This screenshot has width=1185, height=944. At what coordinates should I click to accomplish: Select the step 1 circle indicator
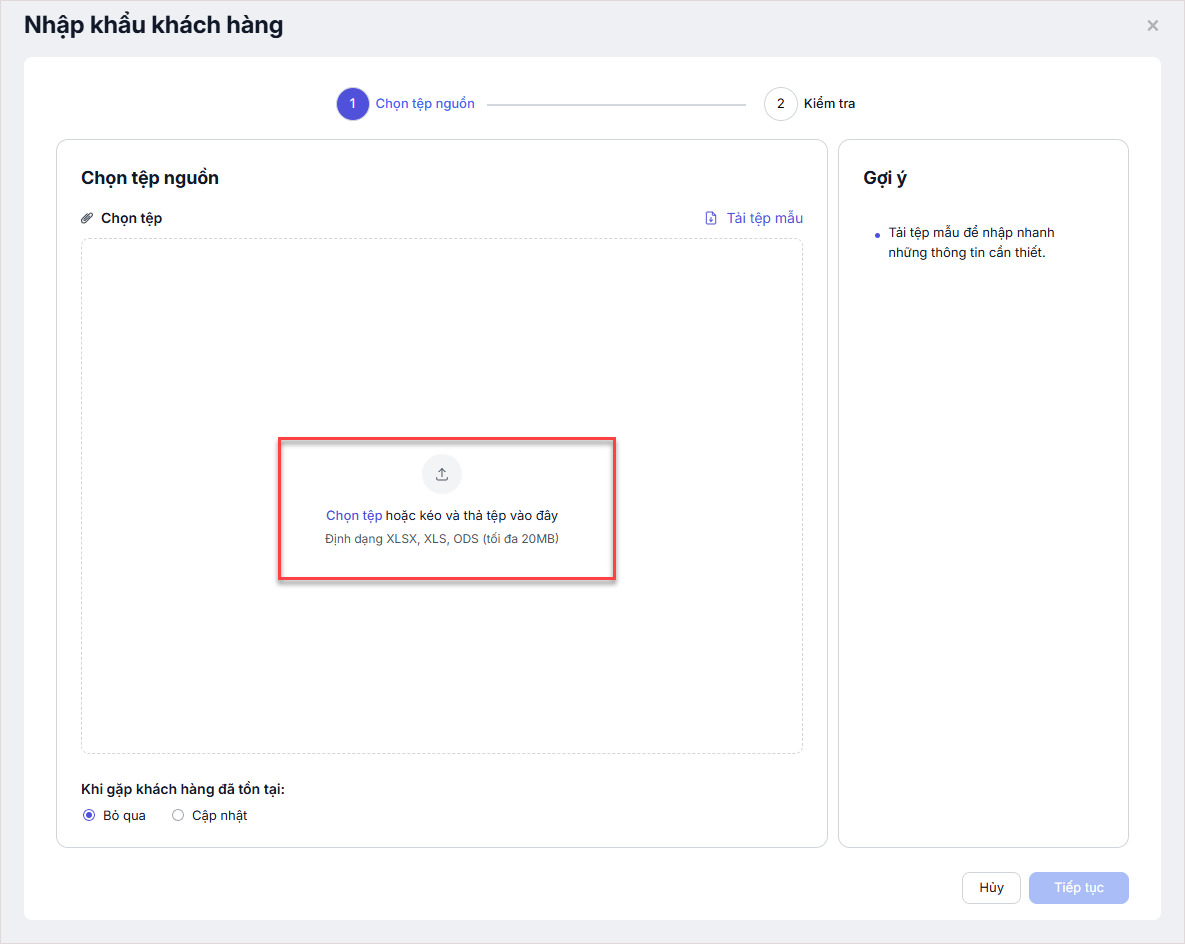coord(352,104)
